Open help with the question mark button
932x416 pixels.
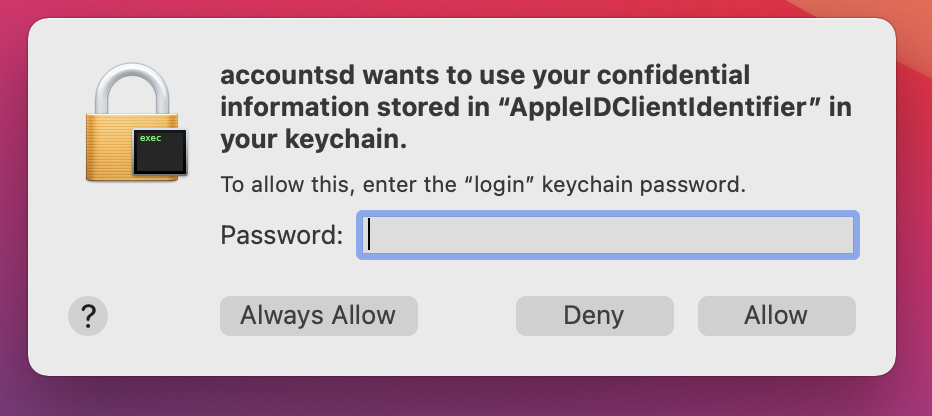click(88, 316)
